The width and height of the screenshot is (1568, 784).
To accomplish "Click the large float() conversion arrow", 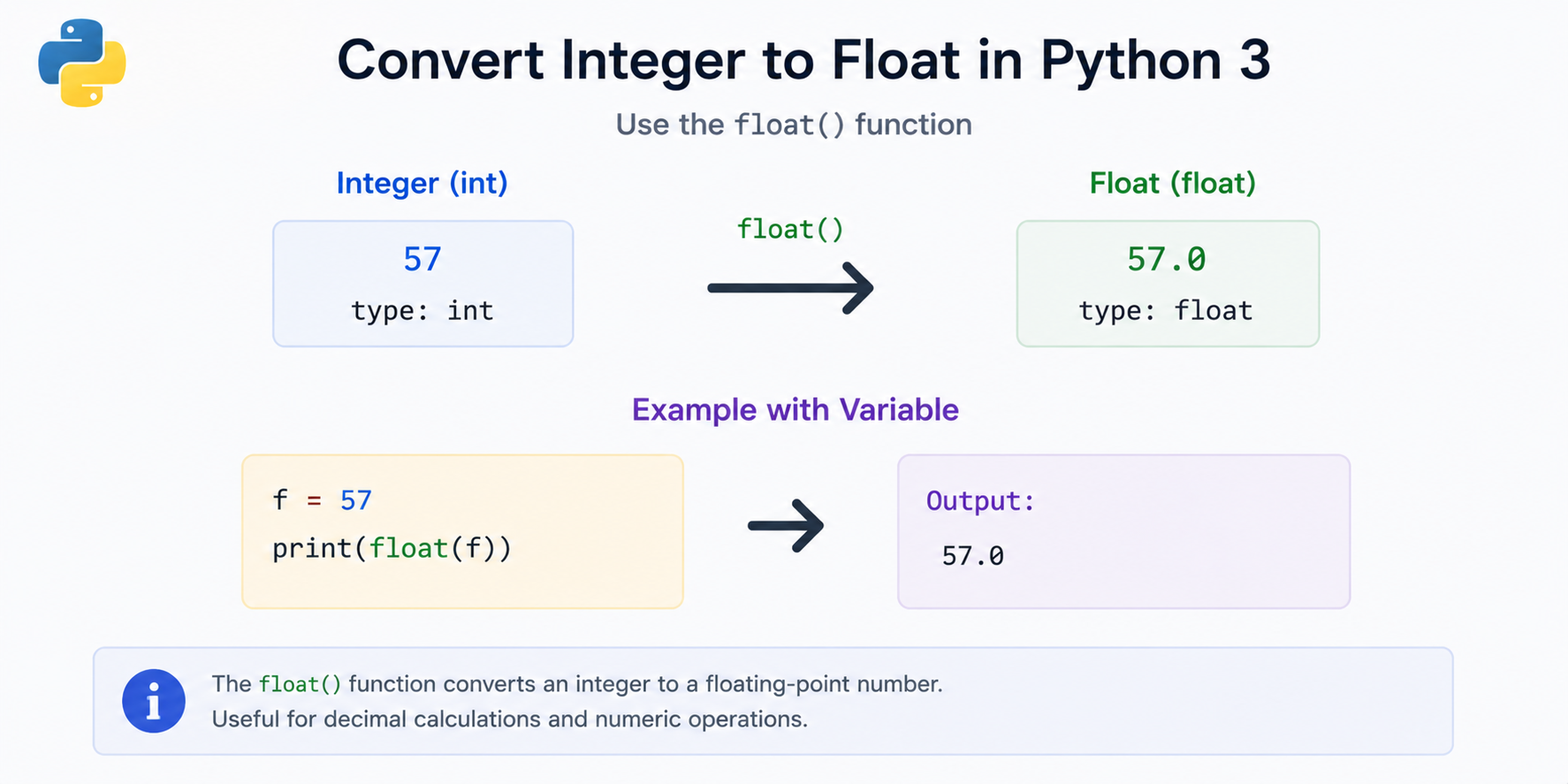I will click(x=790, y=287).
